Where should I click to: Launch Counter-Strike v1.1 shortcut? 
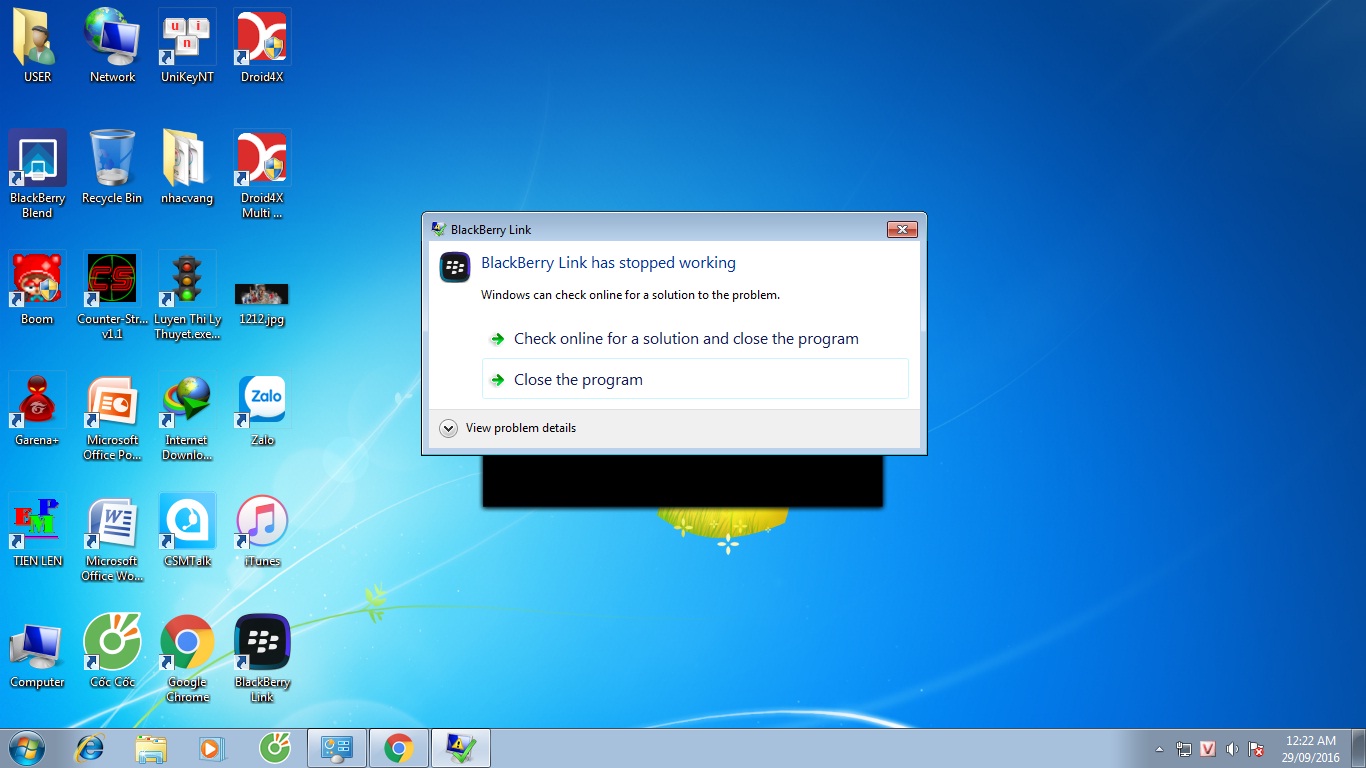pos(112,296)
